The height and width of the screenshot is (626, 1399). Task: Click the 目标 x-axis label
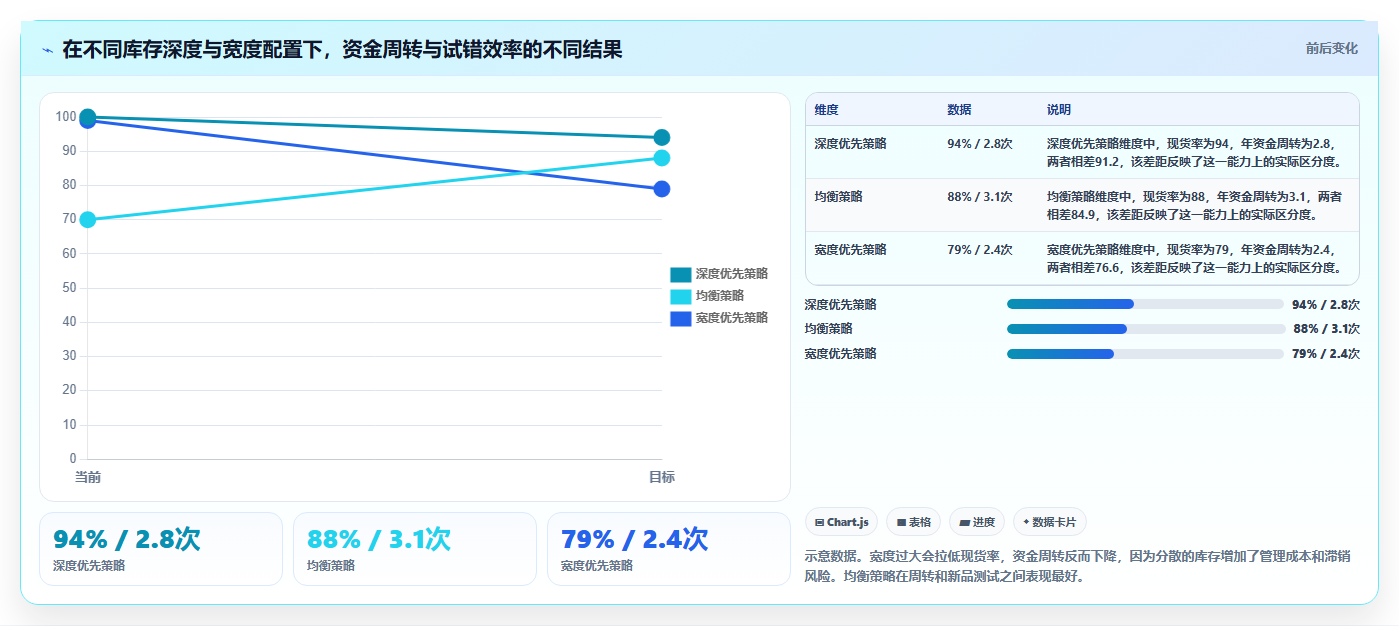click(x=662, y=477)
